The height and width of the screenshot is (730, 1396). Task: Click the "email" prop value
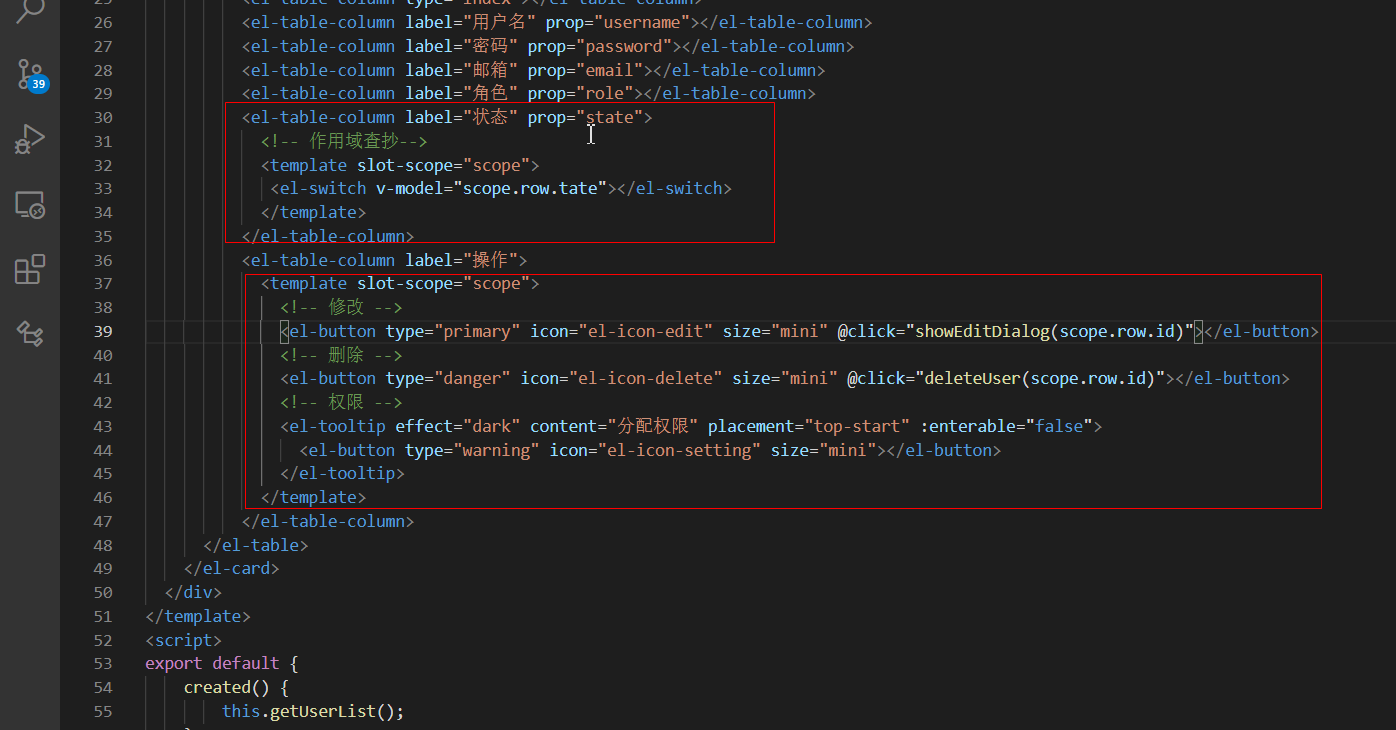pos(609,70)
